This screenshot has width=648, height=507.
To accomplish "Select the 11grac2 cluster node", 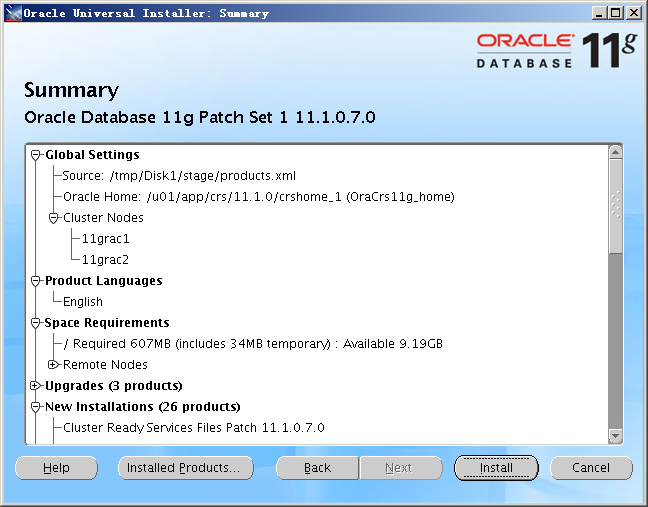I will tap(105, 260).
